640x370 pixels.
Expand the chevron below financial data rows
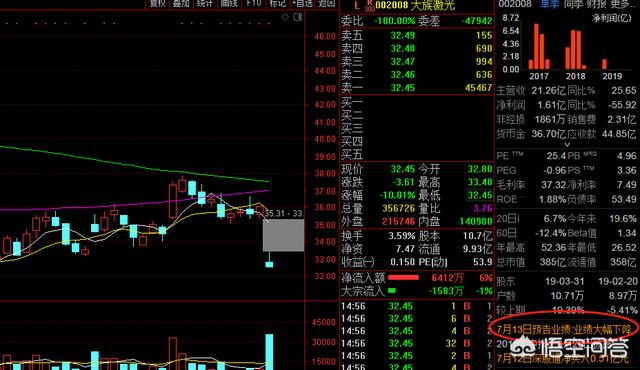pos(567,145)
